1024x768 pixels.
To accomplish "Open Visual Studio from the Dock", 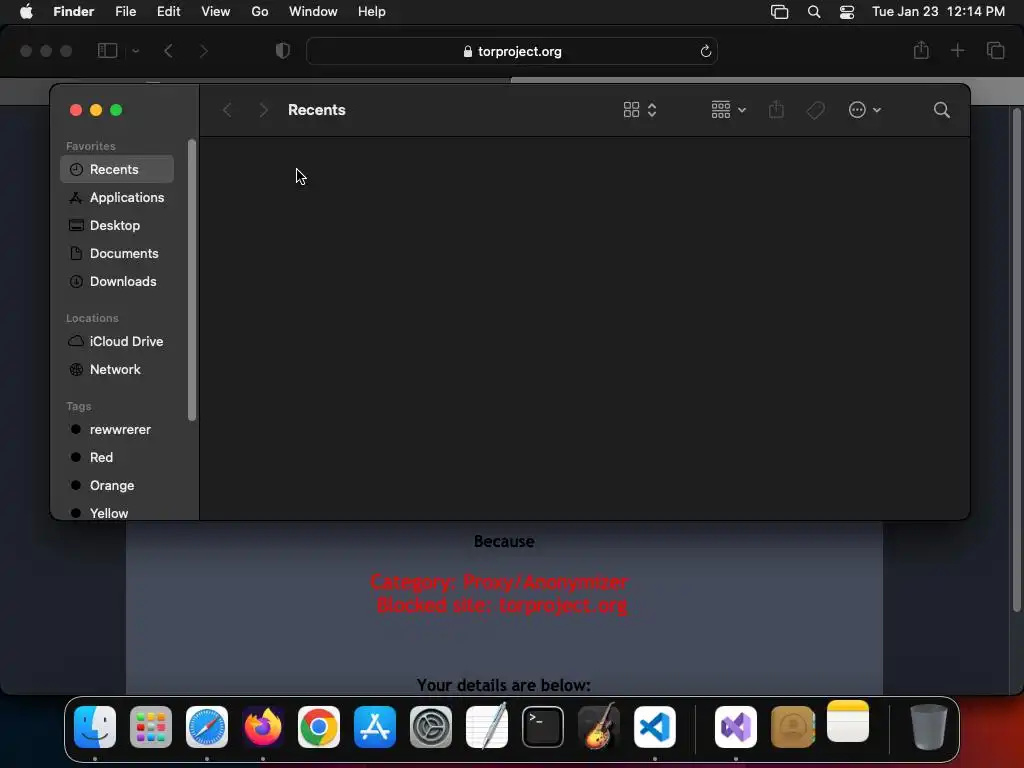I will [736, 727].
